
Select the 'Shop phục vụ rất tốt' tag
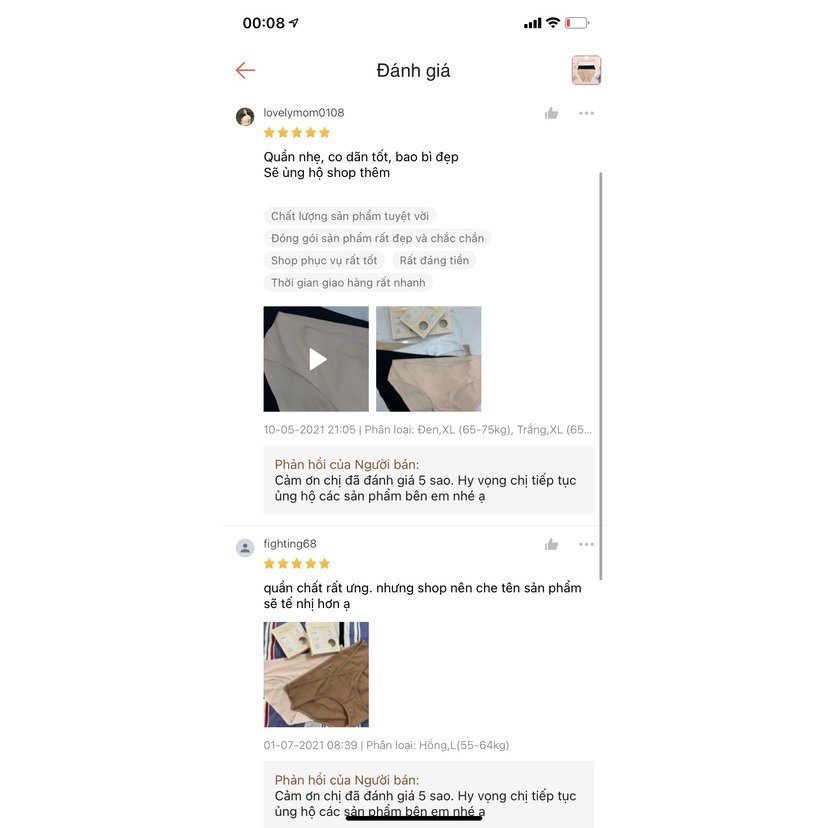point(324,260)
